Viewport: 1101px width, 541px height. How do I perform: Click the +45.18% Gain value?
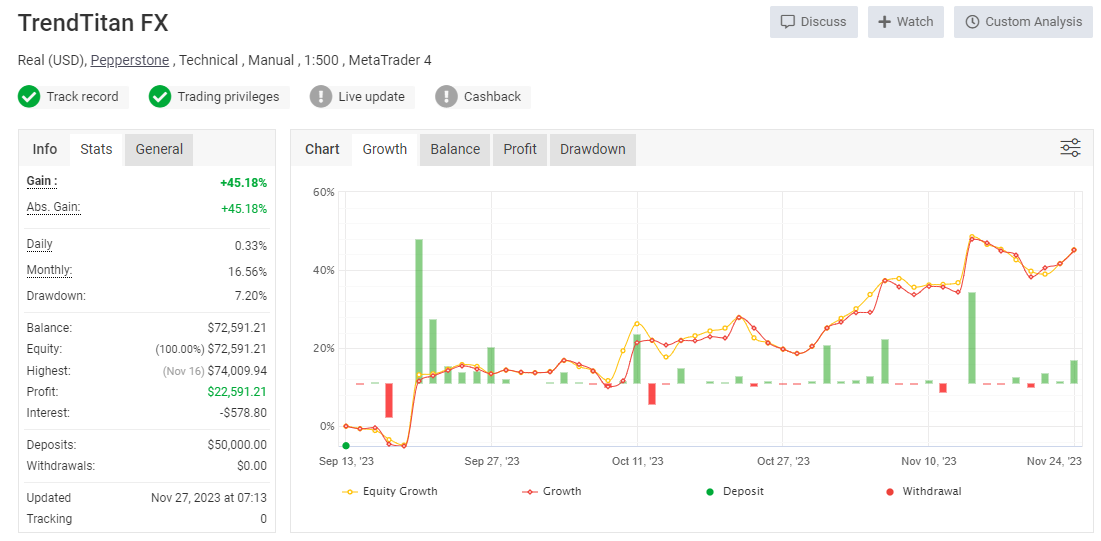pos(244,183)
